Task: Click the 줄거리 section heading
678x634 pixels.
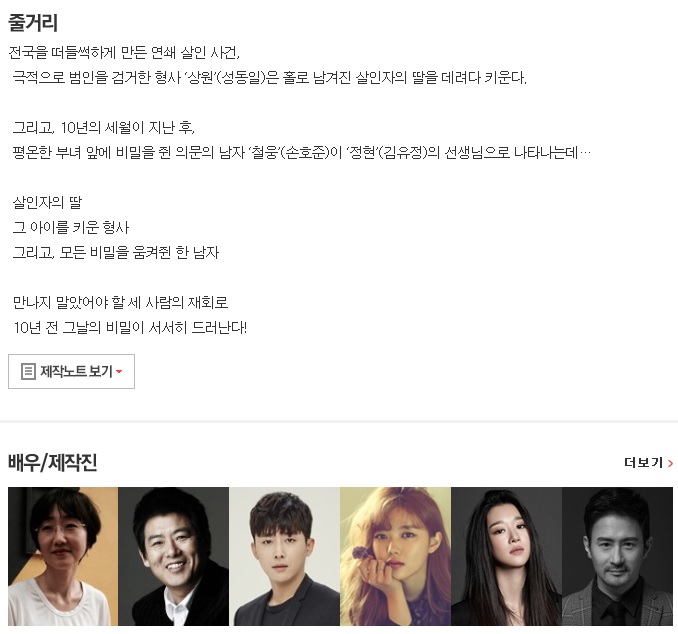Action: pos(33,22)
